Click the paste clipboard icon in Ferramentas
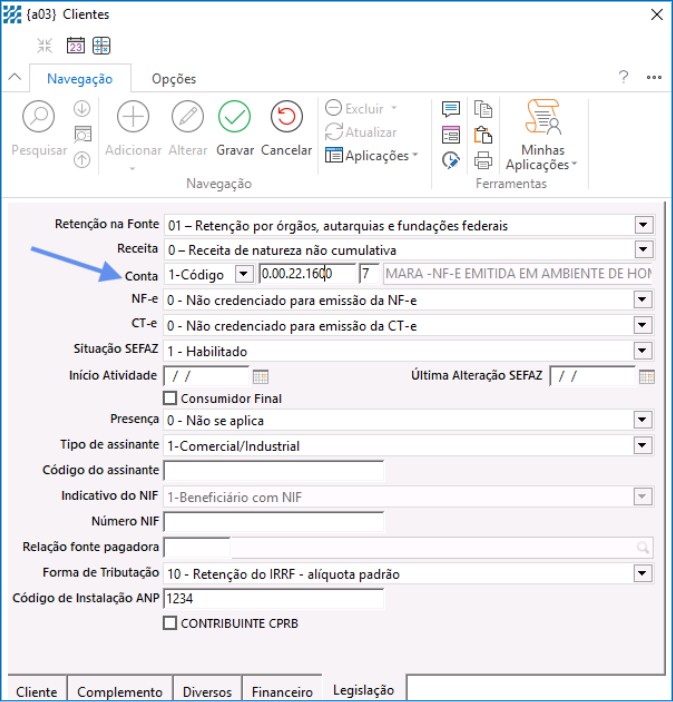Image resolution: width=673 pixels, height=702 pixels. click(x=483, y=135)
